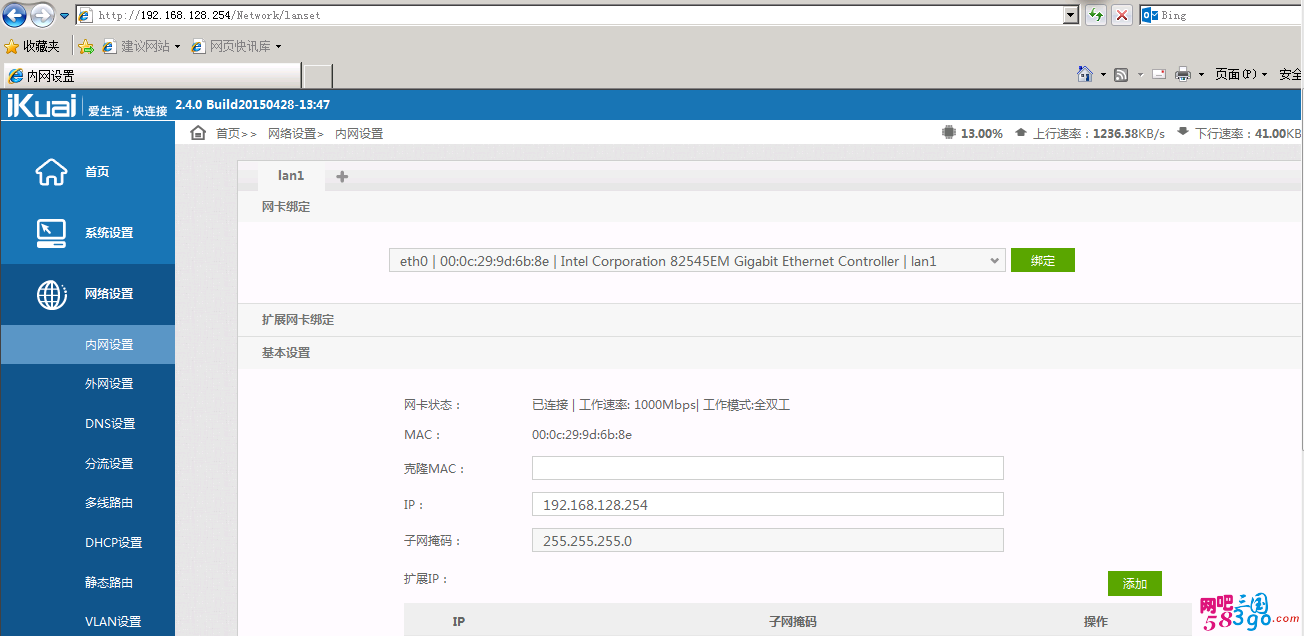This screenshot has height=636, width=1304.
Task: Collapse the 网卡绑定 section header
Action: [x=770, y=207]
